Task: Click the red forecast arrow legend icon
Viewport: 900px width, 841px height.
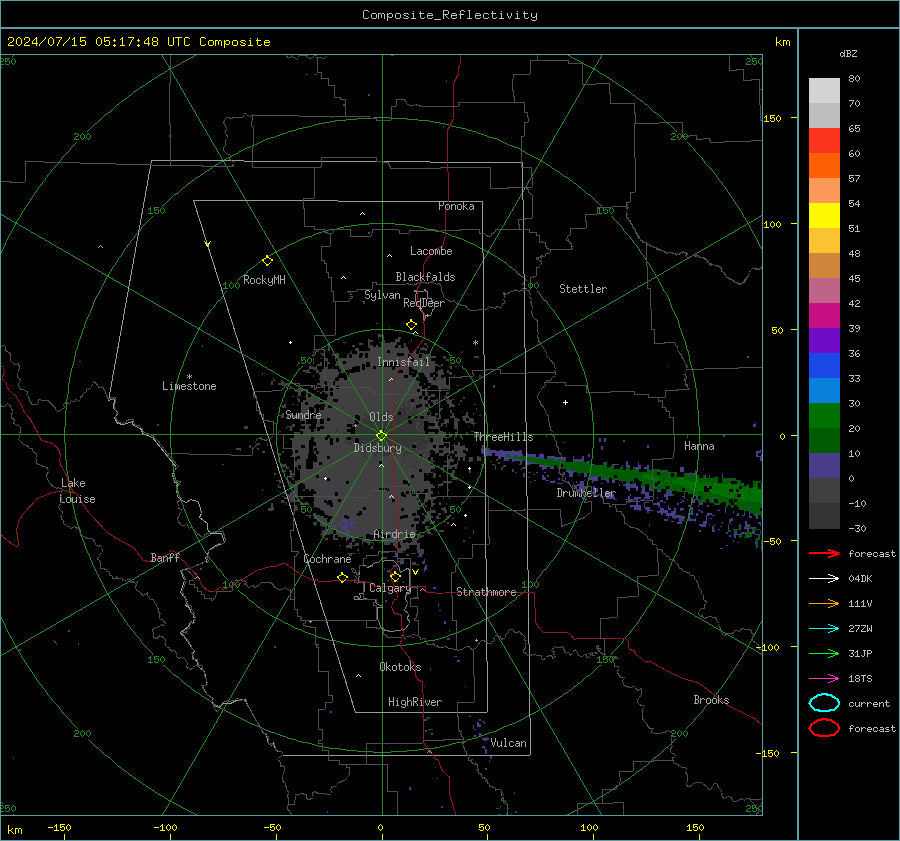Action: coord(824,553)
